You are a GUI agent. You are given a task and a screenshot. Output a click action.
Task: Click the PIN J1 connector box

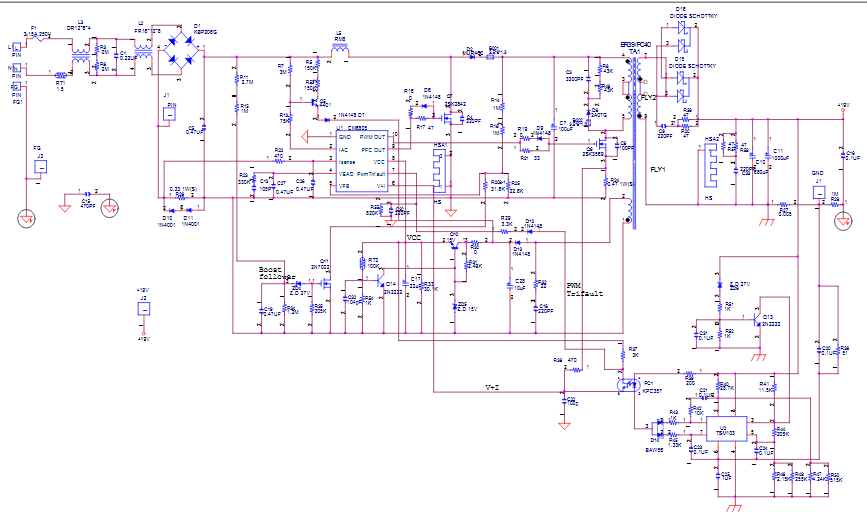[x=170, y=114]
